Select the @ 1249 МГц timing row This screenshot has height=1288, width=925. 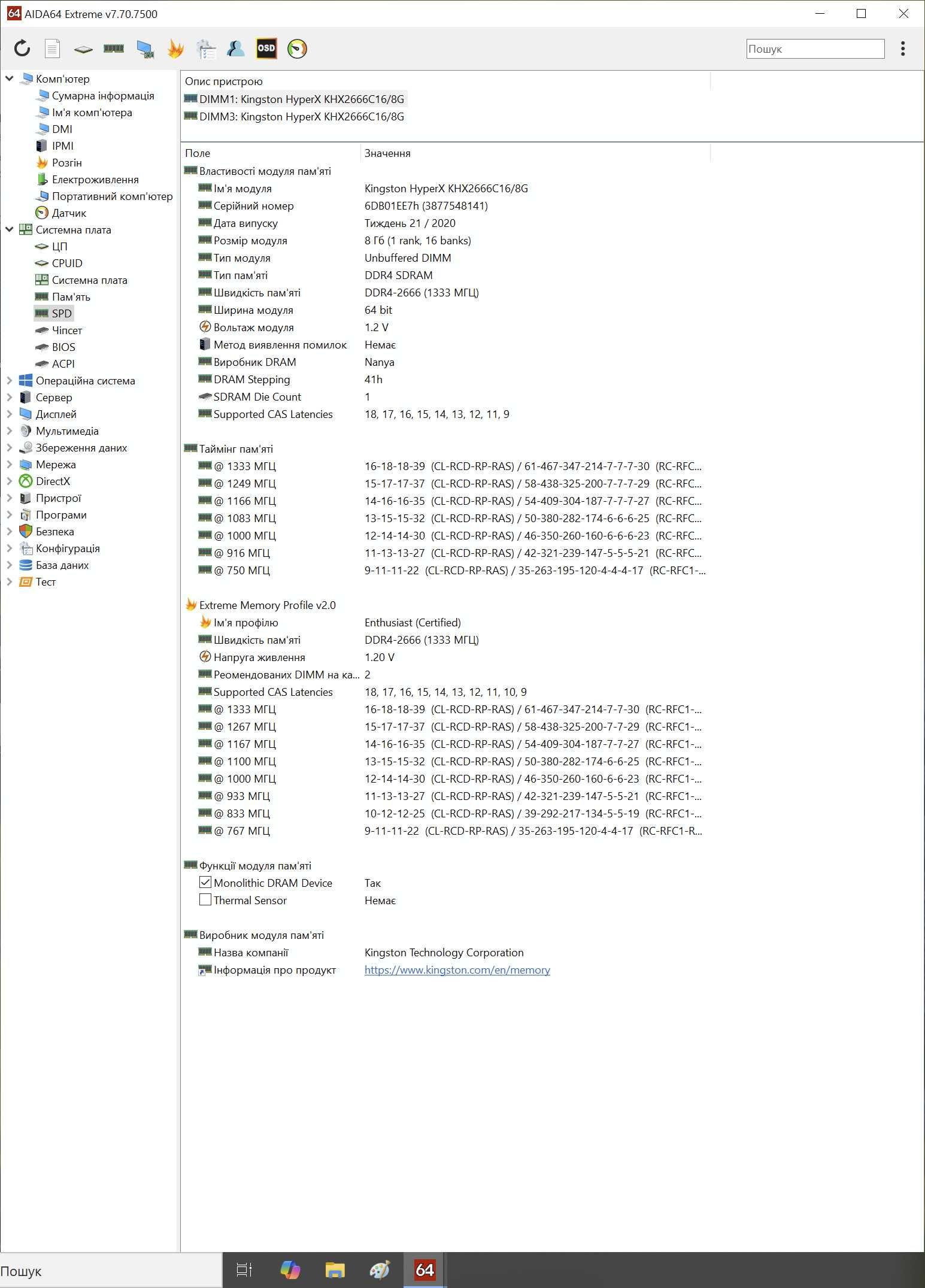point(446,484)
